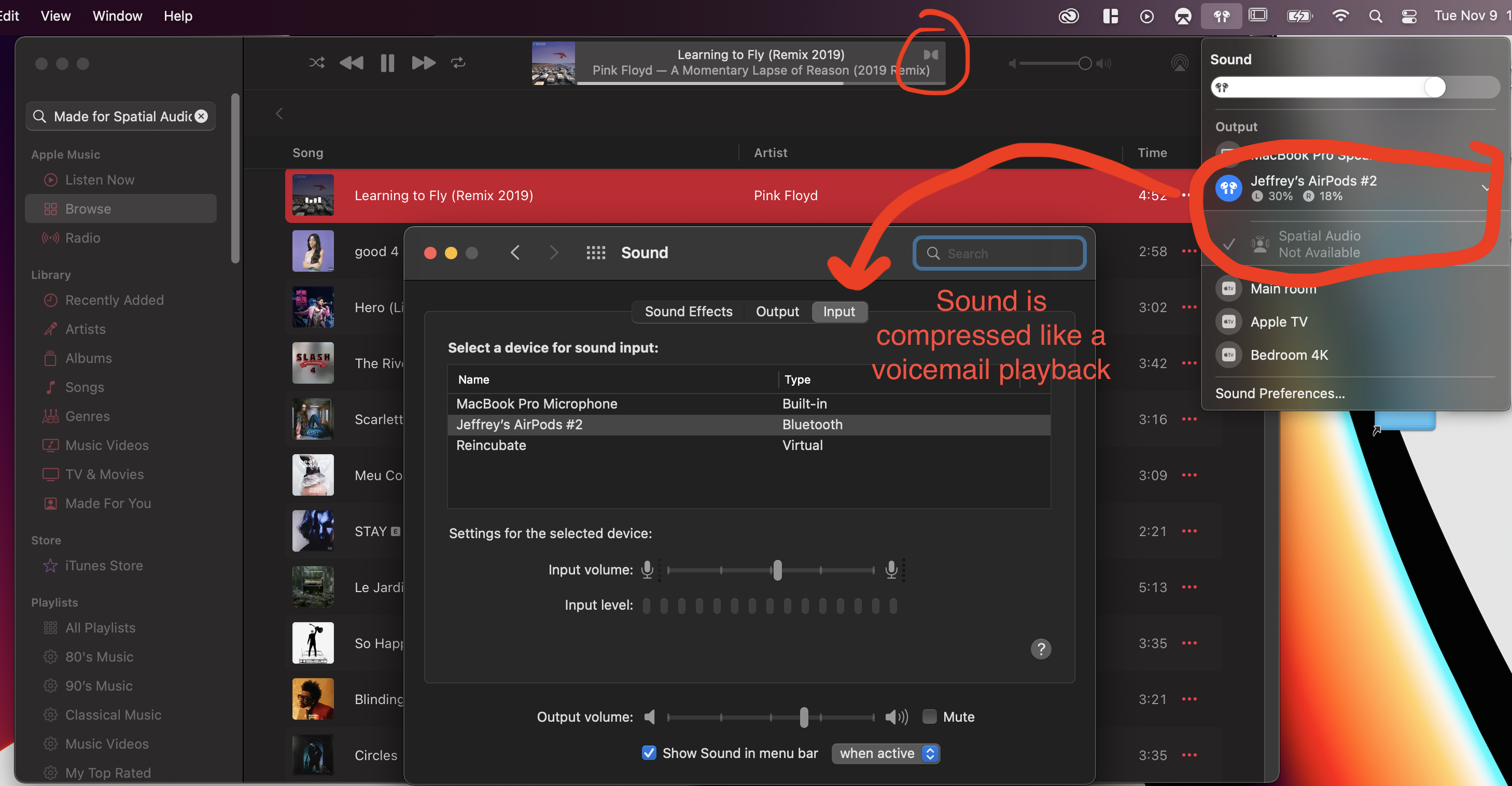The height and width of the screenshot is (786, 1512).
Task: Open more options for Blinding song
Action: pyautogui.click(x=1189, y=699)
